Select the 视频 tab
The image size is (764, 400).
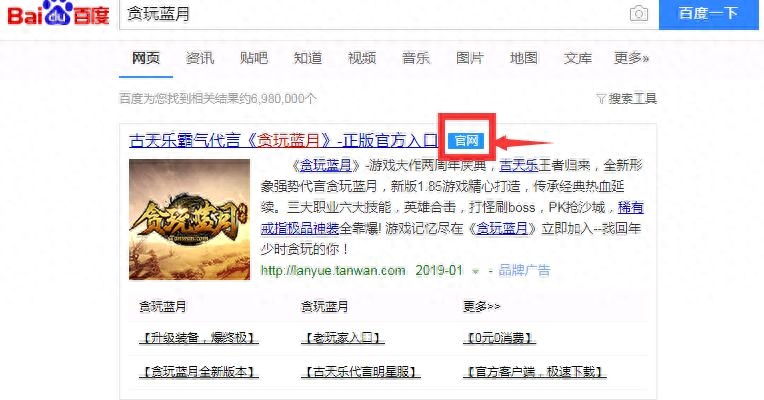362,58
